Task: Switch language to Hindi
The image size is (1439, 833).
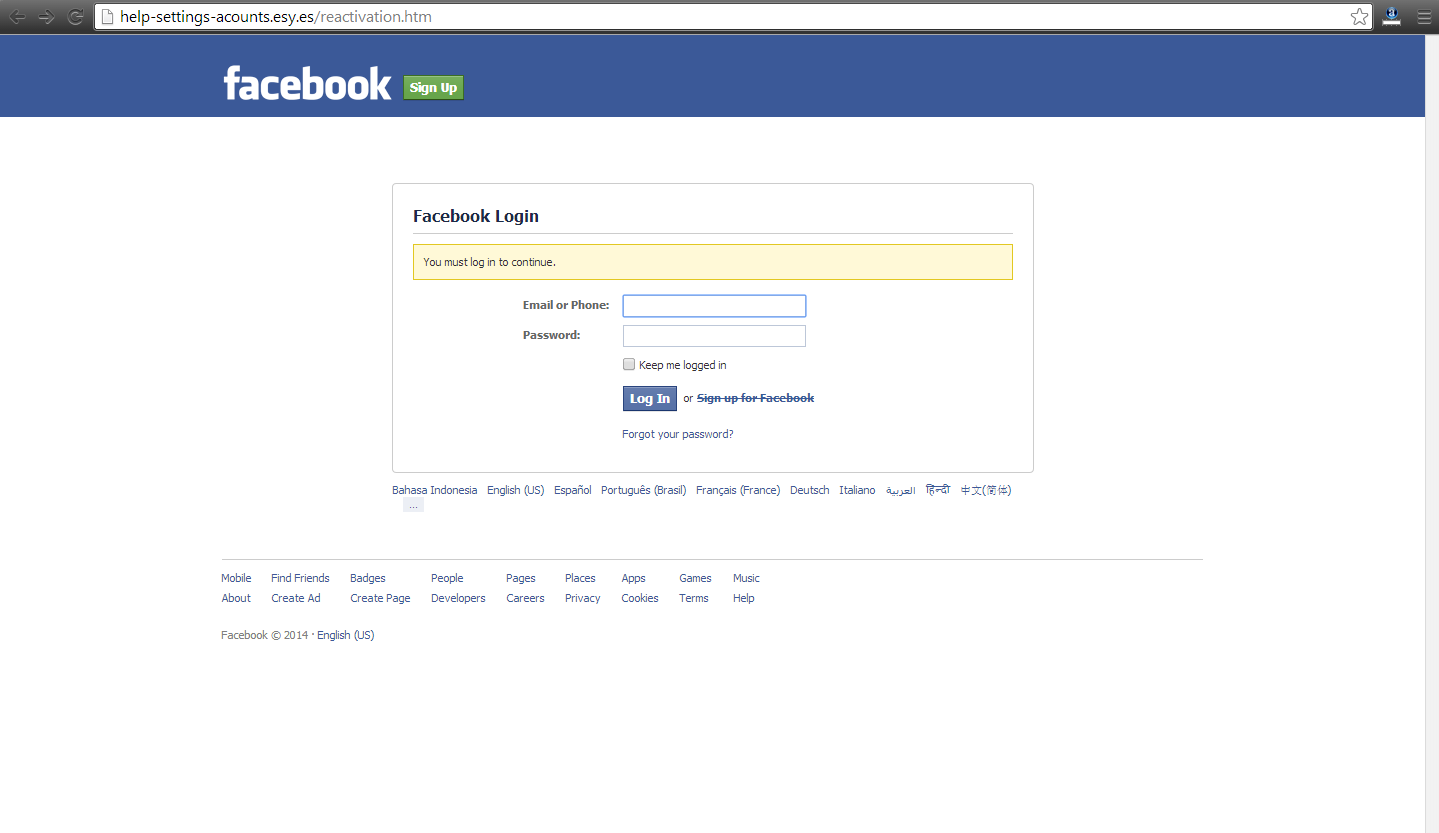Action: click(x=938, y=490)
